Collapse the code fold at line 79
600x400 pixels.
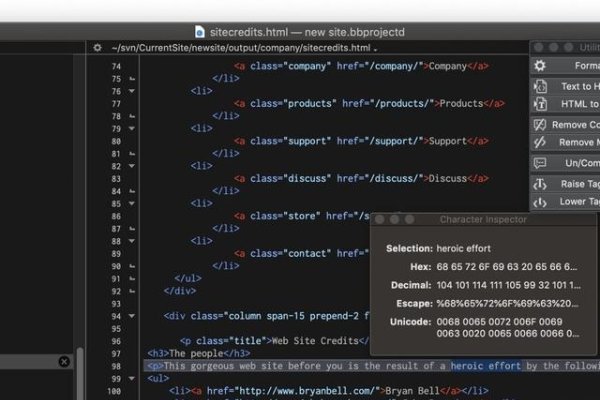click(x=132, y=128)
